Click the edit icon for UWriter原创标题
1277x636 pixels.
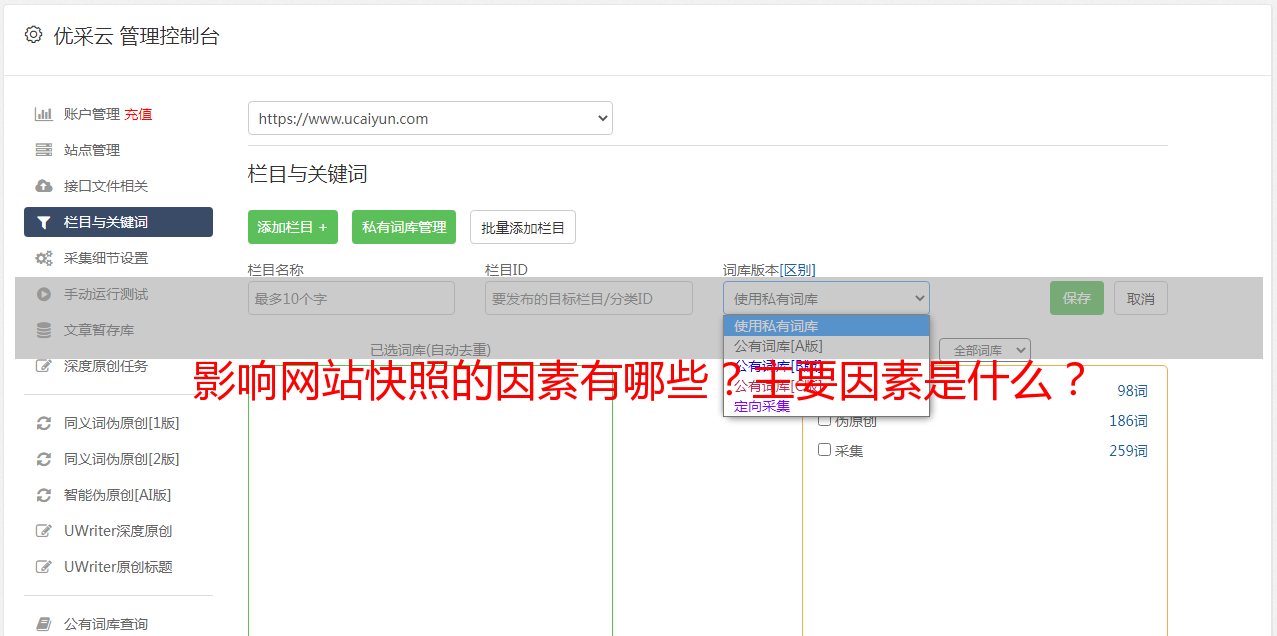coord(44,567)
